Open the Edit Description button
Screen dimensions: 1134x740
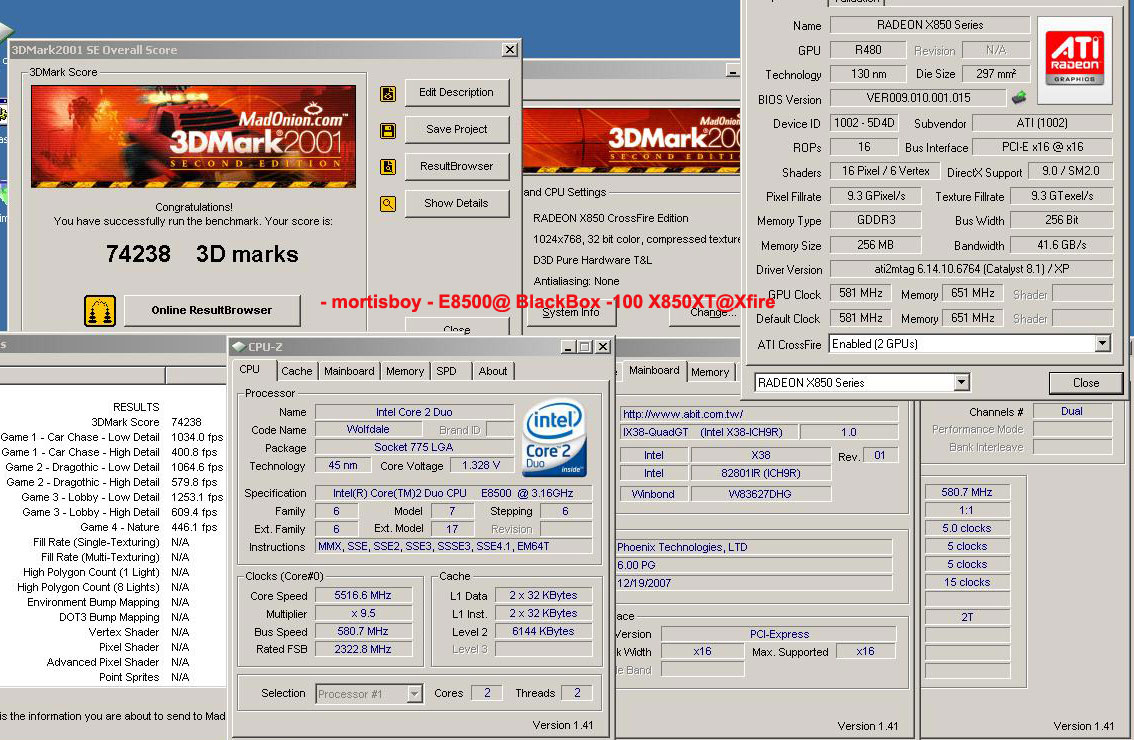[456, 93]
